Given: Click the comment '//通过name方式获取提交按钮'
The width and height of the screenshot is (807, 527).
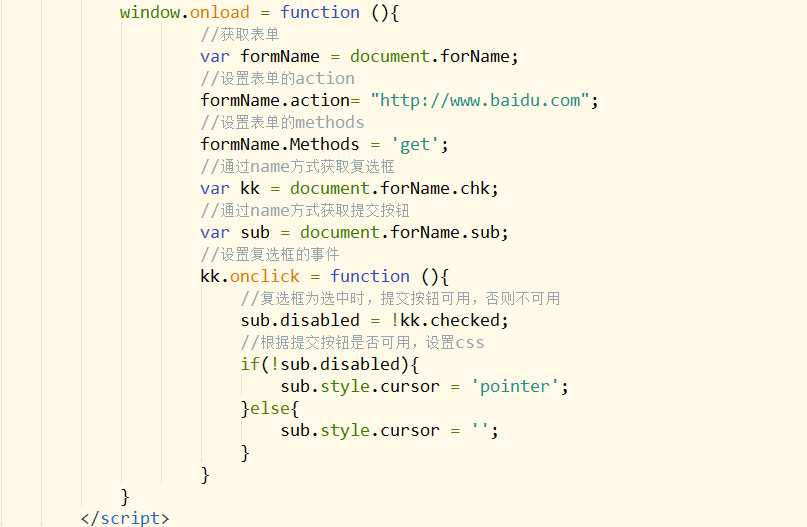Looking at the screenshot, I should [305, 210].
